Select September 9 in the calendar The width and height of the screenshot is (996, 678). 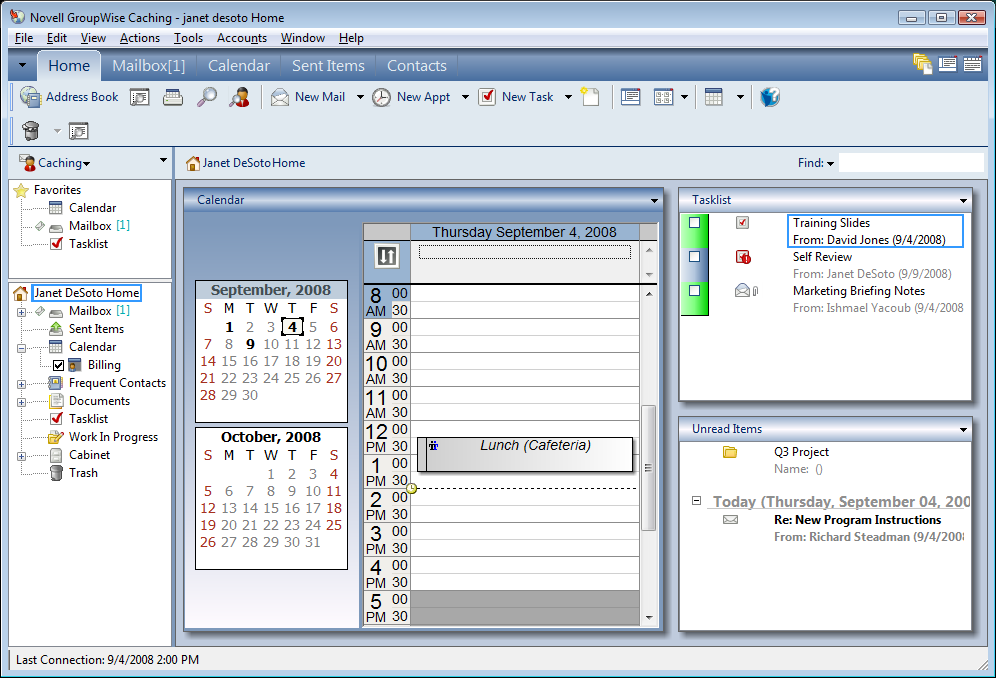coord(250,344)
